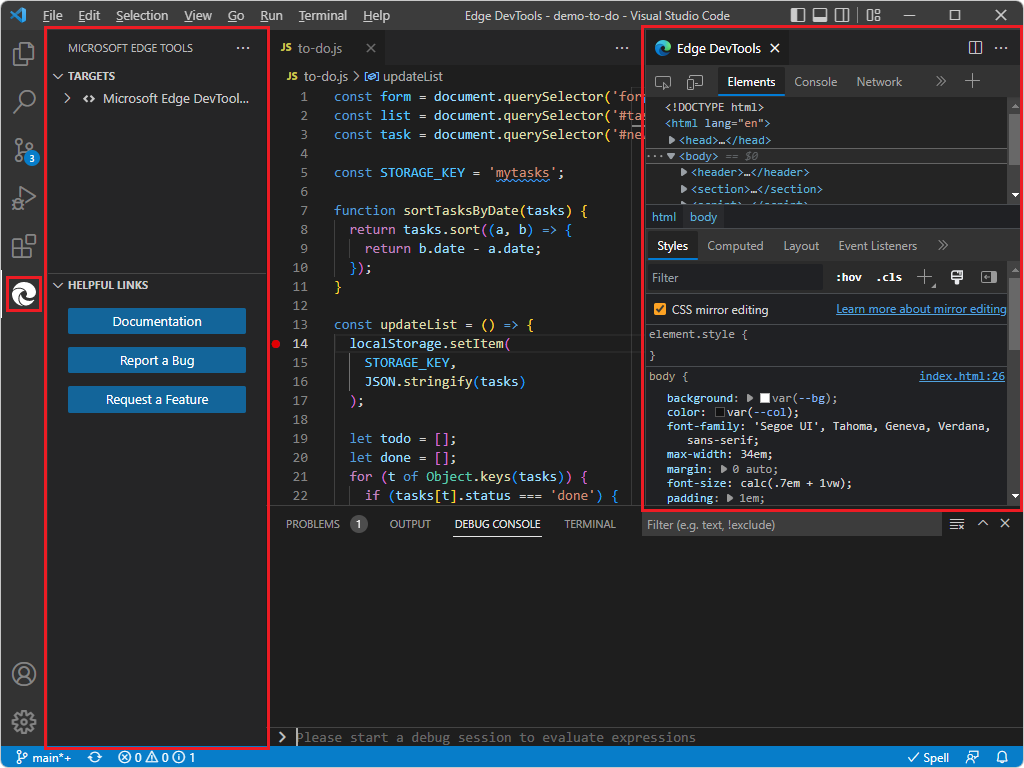Click the main branch indicator in status bar

point(42,757)
